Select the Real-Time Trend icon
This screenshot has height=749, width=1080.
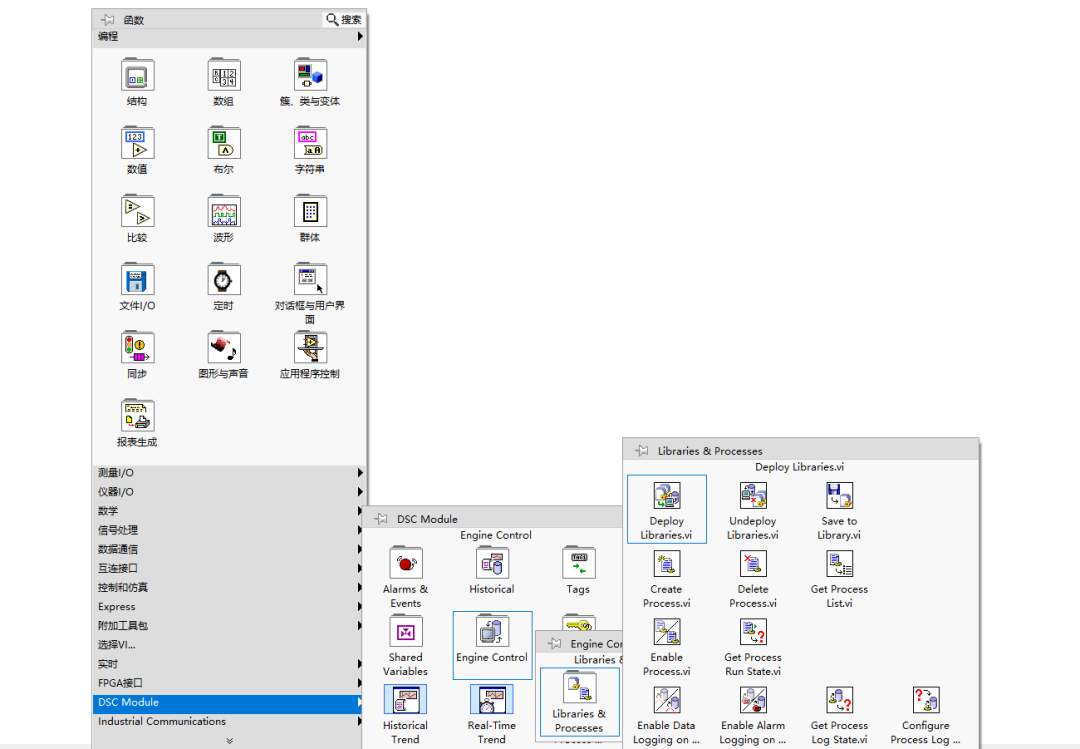492,699
